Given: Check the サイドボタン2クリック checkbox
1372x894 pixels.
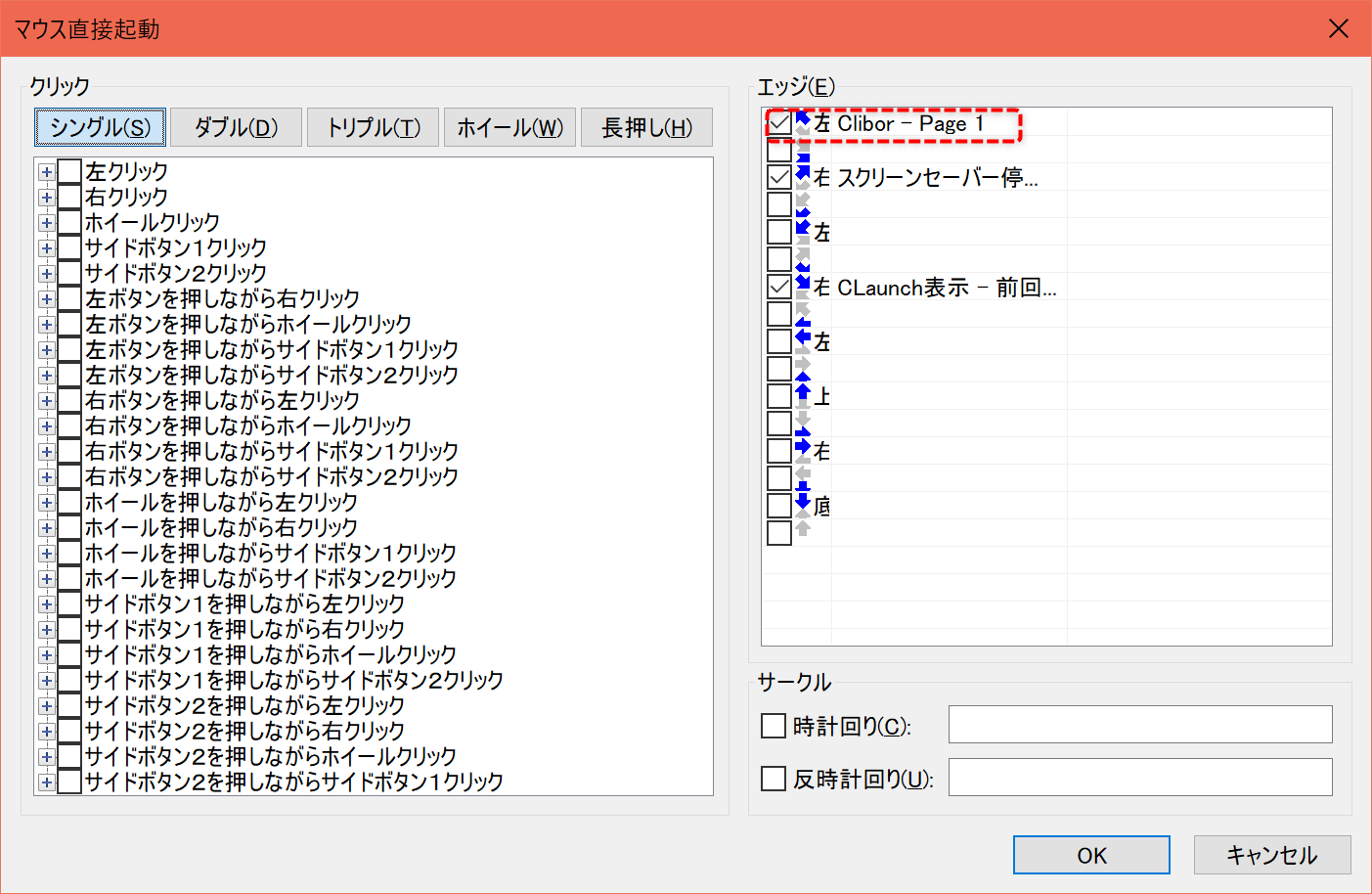Looking at the screenshot, I should point(69,273).
